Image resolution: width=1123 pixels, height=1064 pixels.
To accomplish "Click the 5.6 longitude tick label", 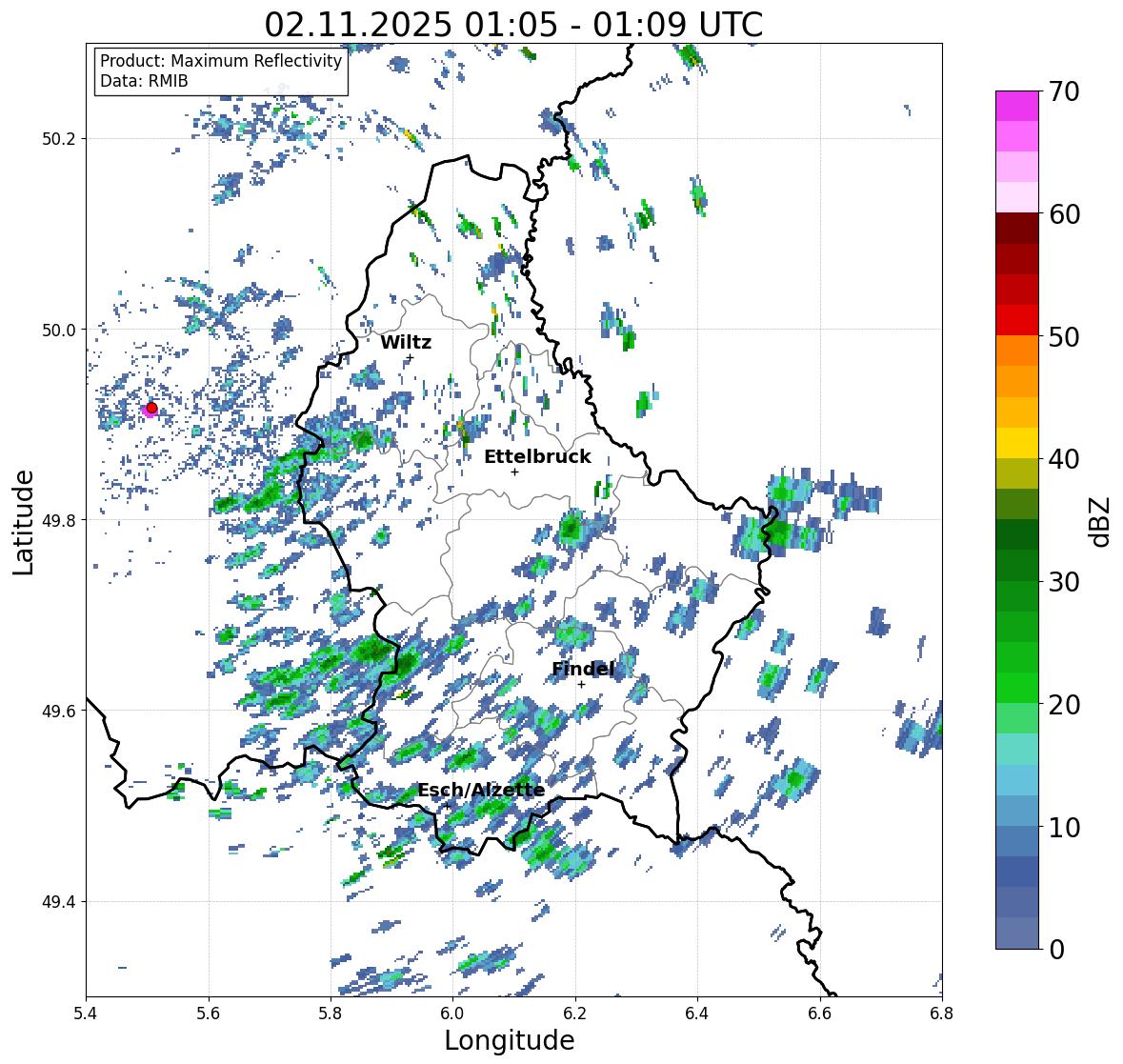I will pyautogui.click(x=209, y=1013).
